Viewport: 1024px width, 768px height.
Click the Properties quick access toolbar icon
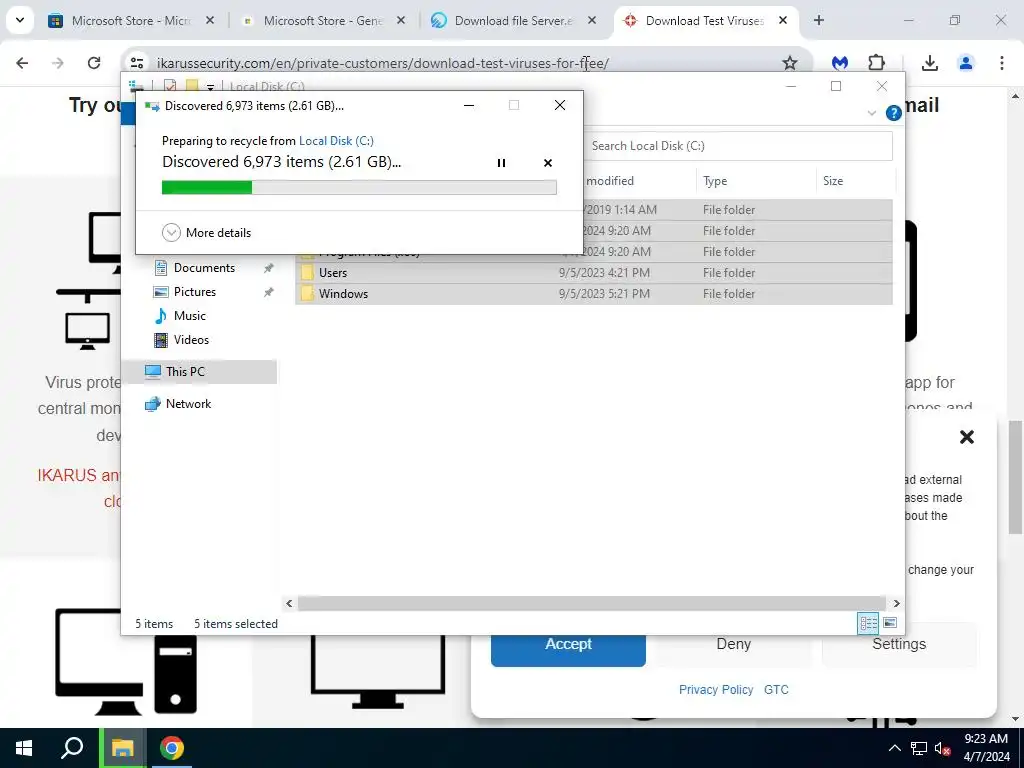170,86
